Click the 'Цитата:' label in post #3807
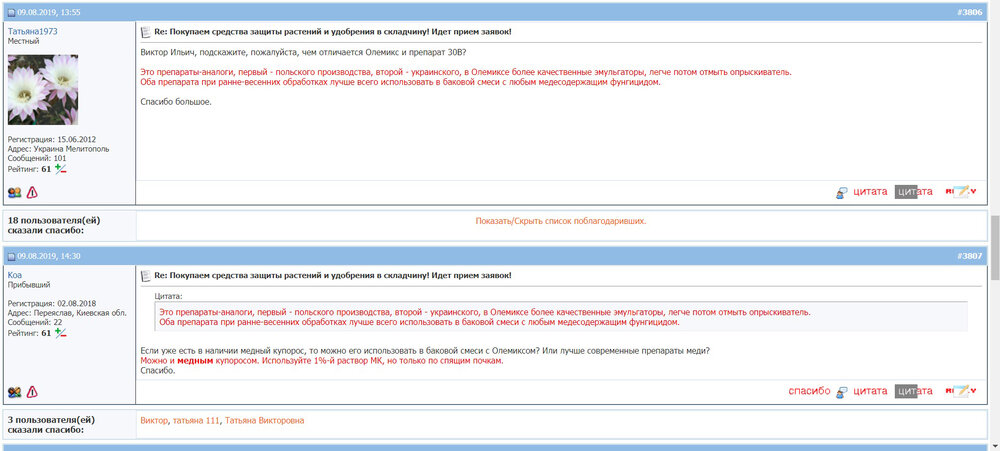This screenshot has width=1000, height=451. tap(168, 296)
